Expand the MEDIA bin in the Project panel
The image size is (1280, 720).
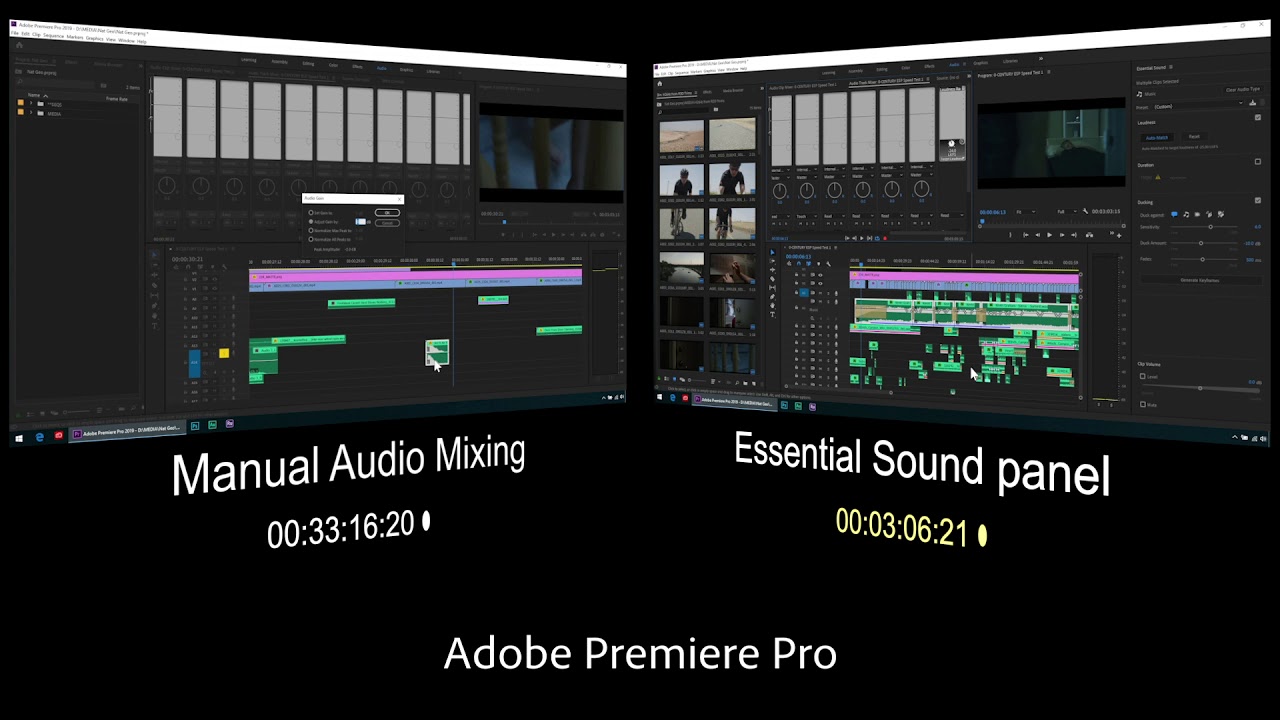coord(31,110)
